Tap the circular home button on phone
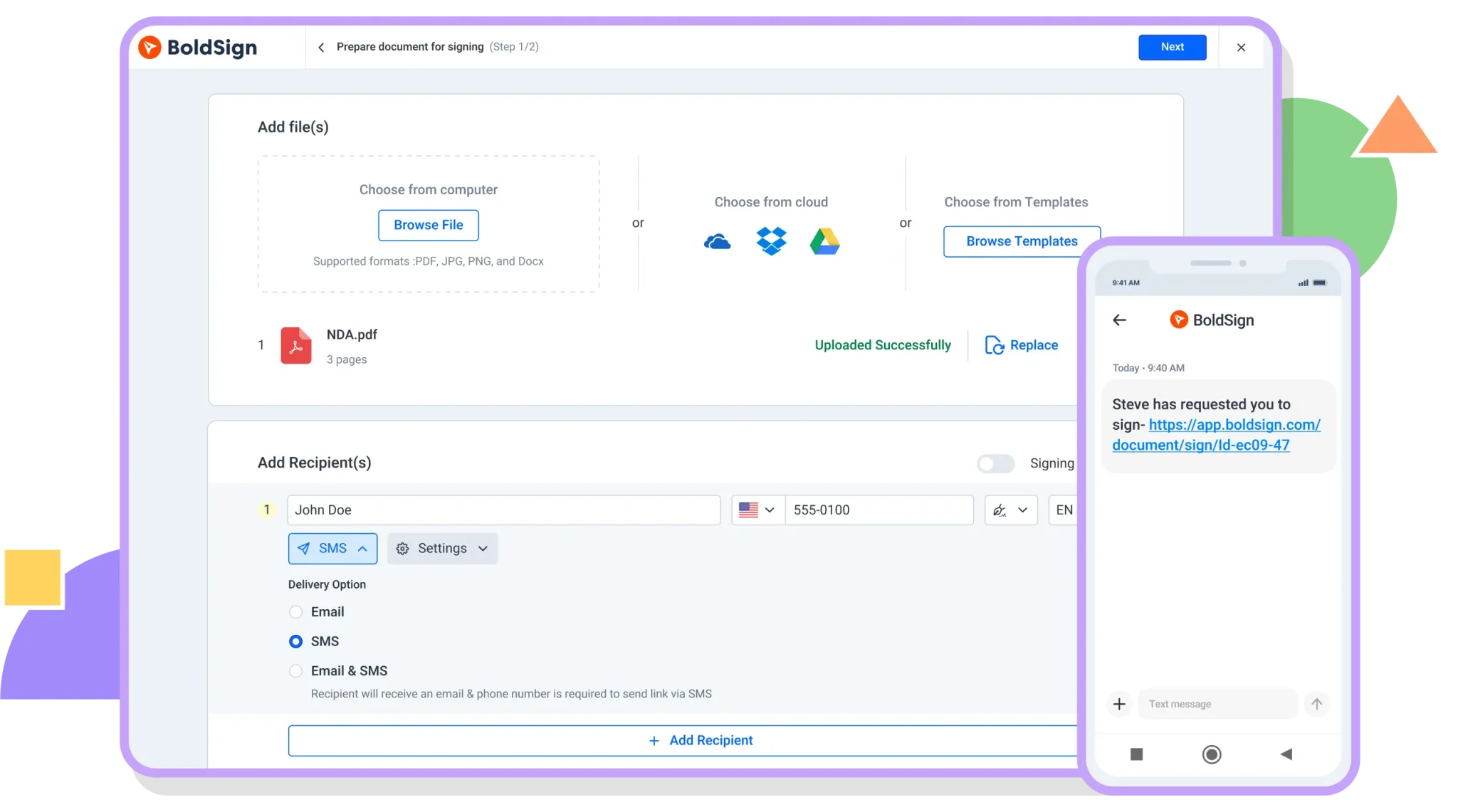The width and height of the screenshot is (1458, 812). point(1211,754)
